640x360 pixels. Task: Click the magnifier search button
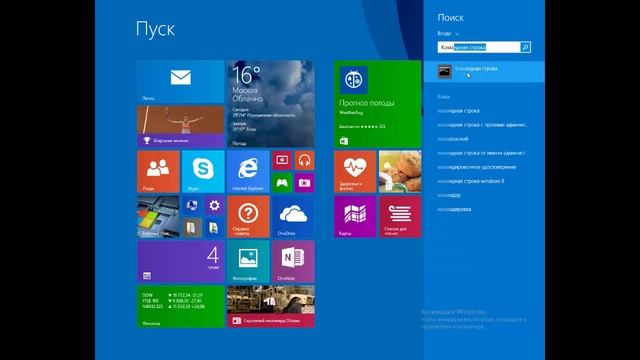(525, 47)
